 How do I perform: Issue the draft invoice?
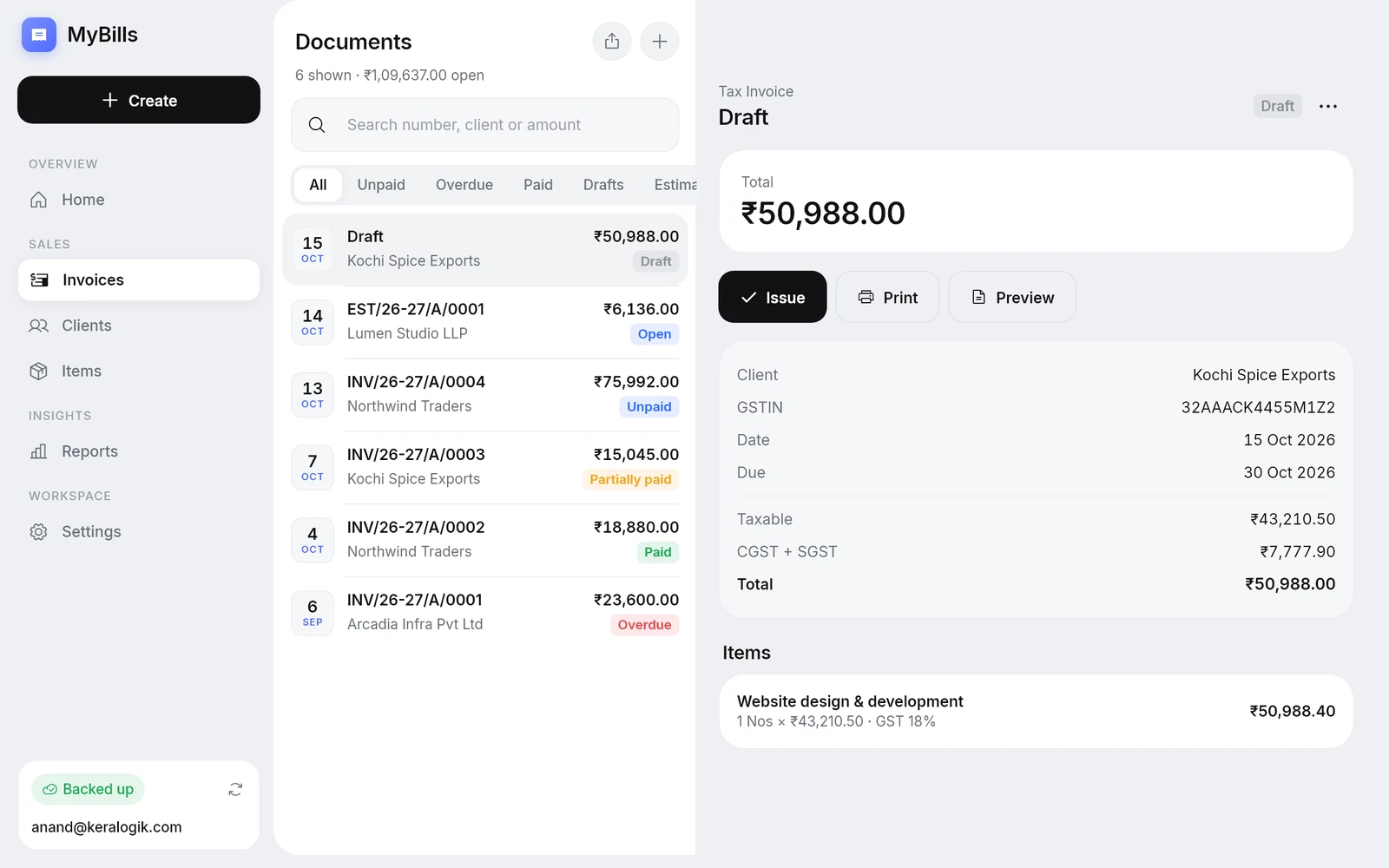click(773, 297)
